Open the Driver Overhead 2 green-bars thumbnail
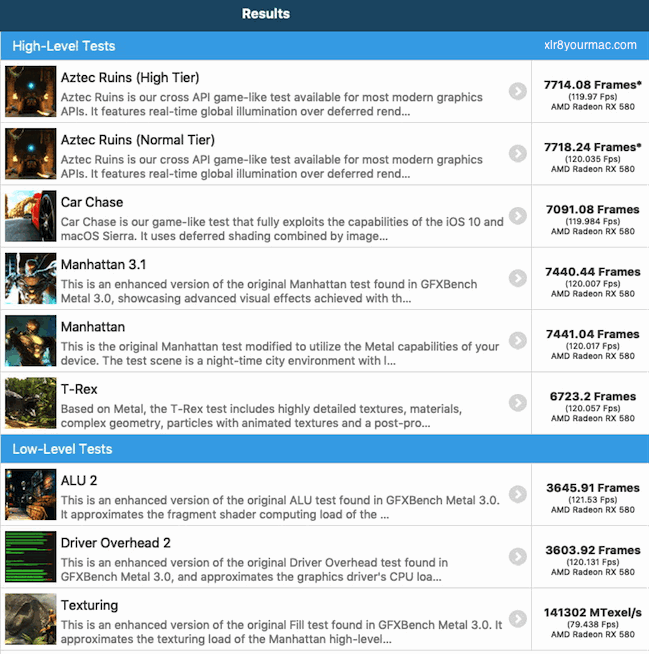The image size is (650, 654). pos(30,556)
